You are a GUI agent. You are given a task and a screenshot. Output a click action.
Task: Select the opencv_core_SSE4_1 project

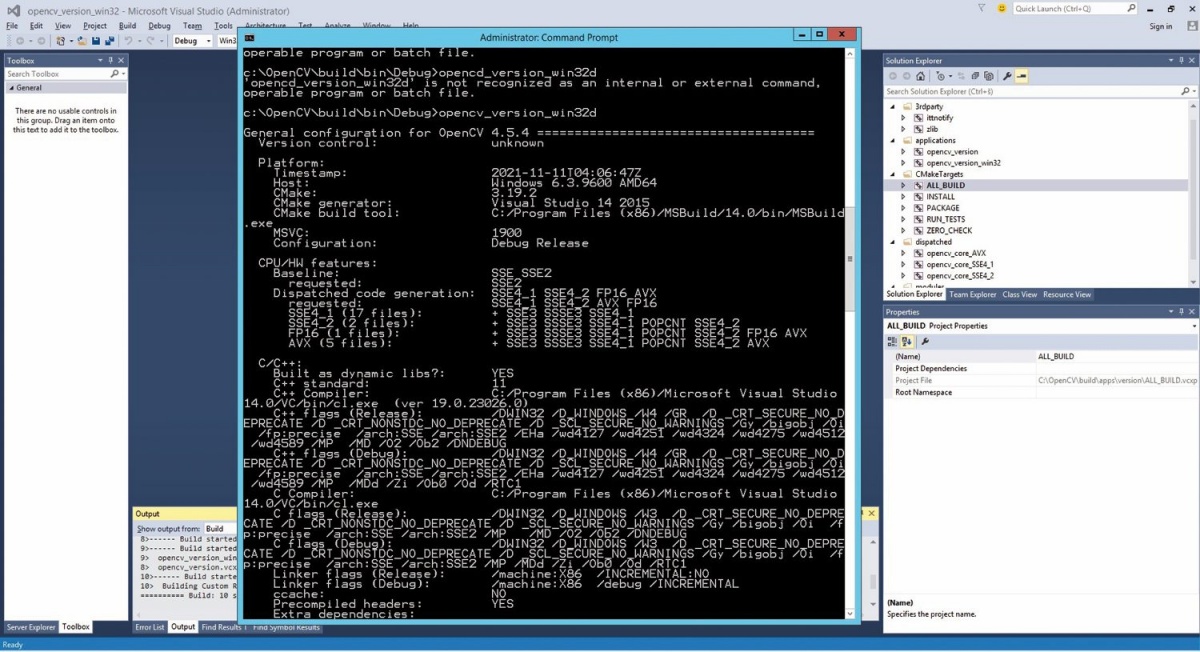coord(960,264)
